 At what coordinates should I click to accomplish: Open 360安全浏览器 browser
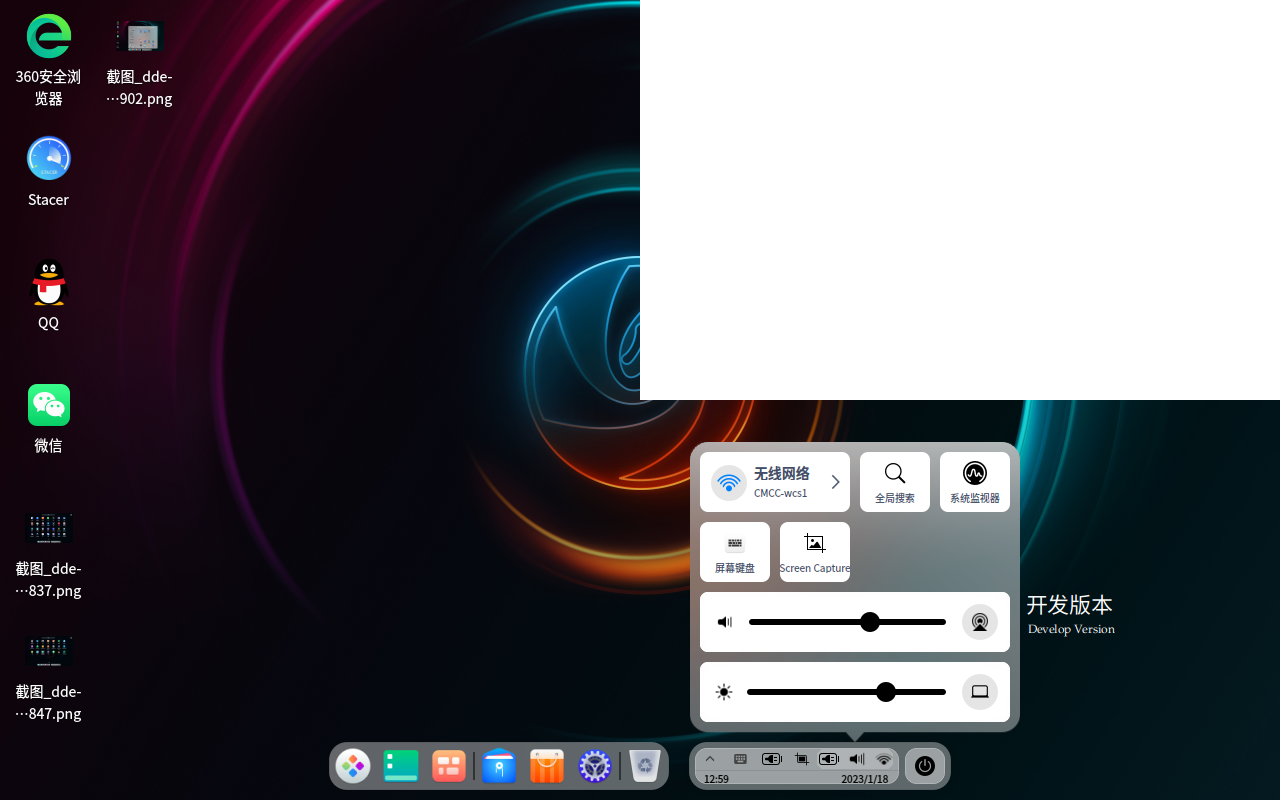point(48,35)
